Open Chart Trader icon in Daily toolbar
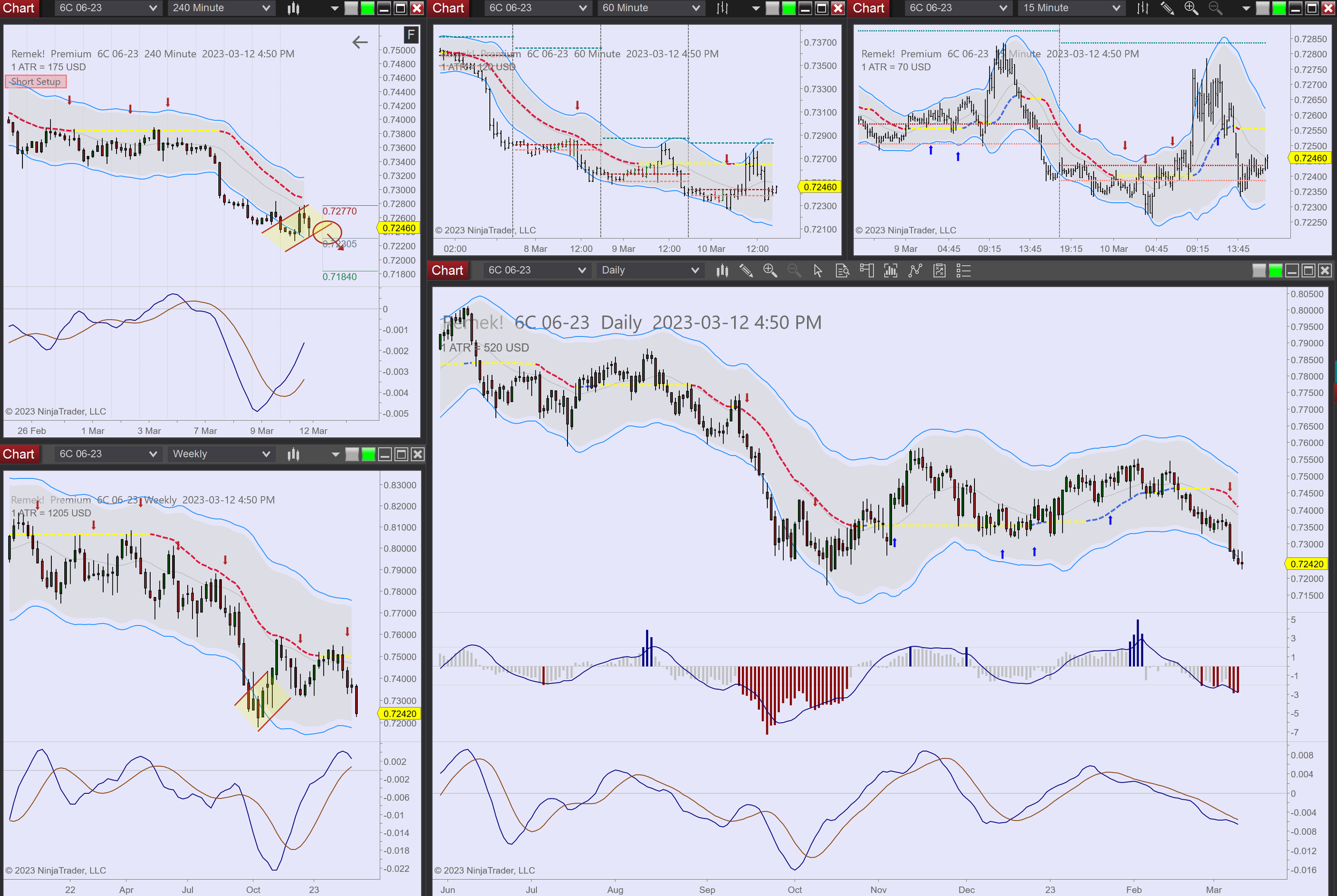The width and height of the screenshot is (1337, 896). (866, 271)
